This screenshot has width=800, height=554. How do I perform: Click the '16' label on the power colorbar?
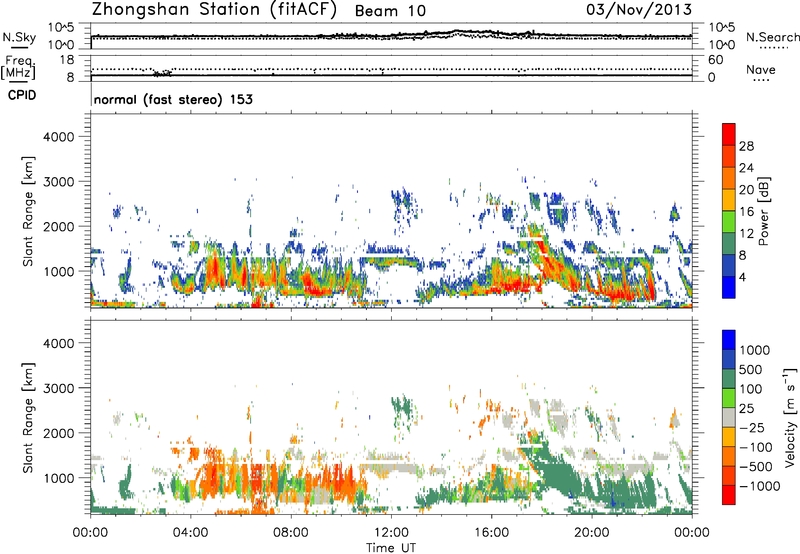pyautogui.click(x=746, y=212)
